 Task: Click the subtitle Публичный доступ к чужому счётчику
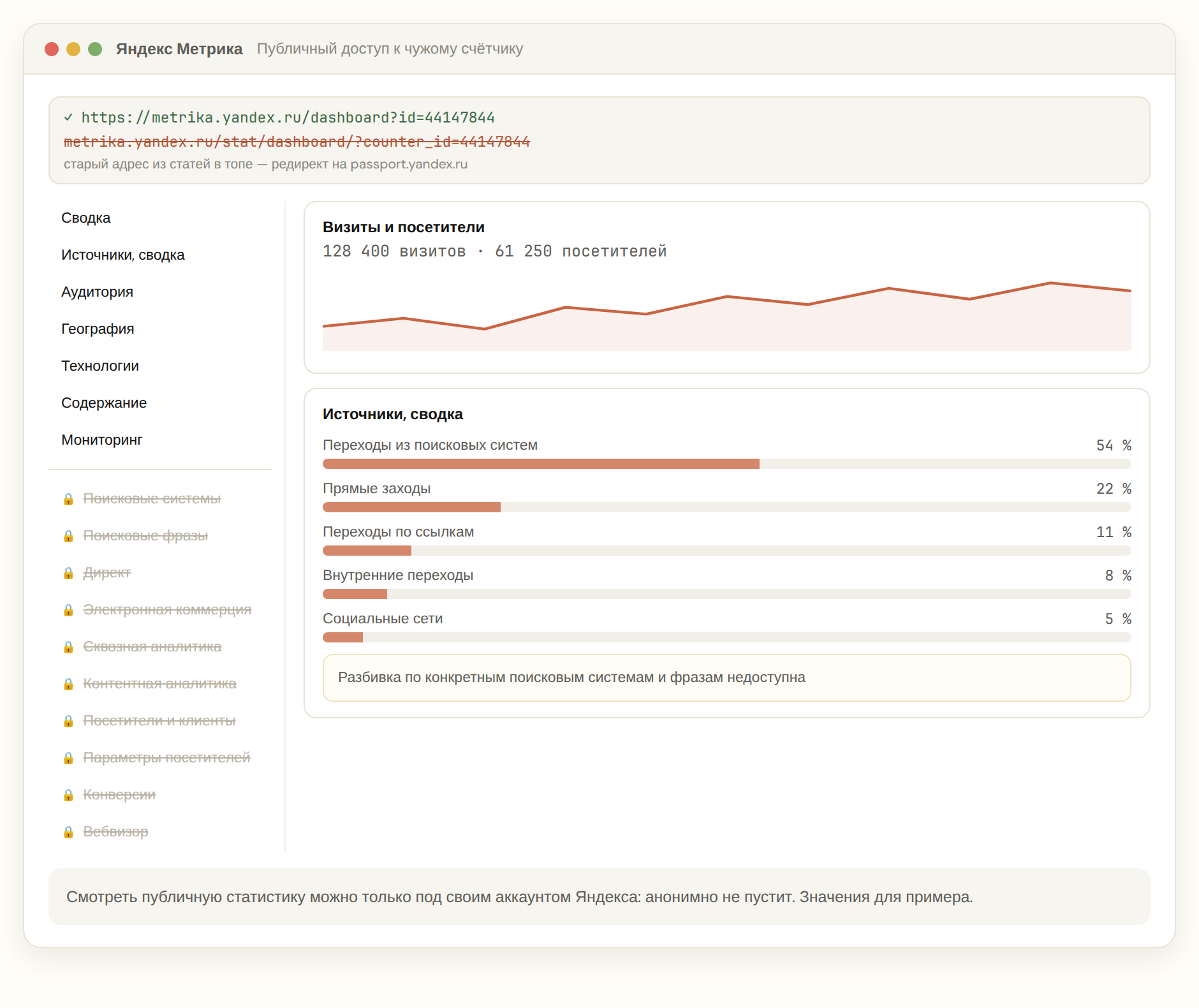pos(390,49)
